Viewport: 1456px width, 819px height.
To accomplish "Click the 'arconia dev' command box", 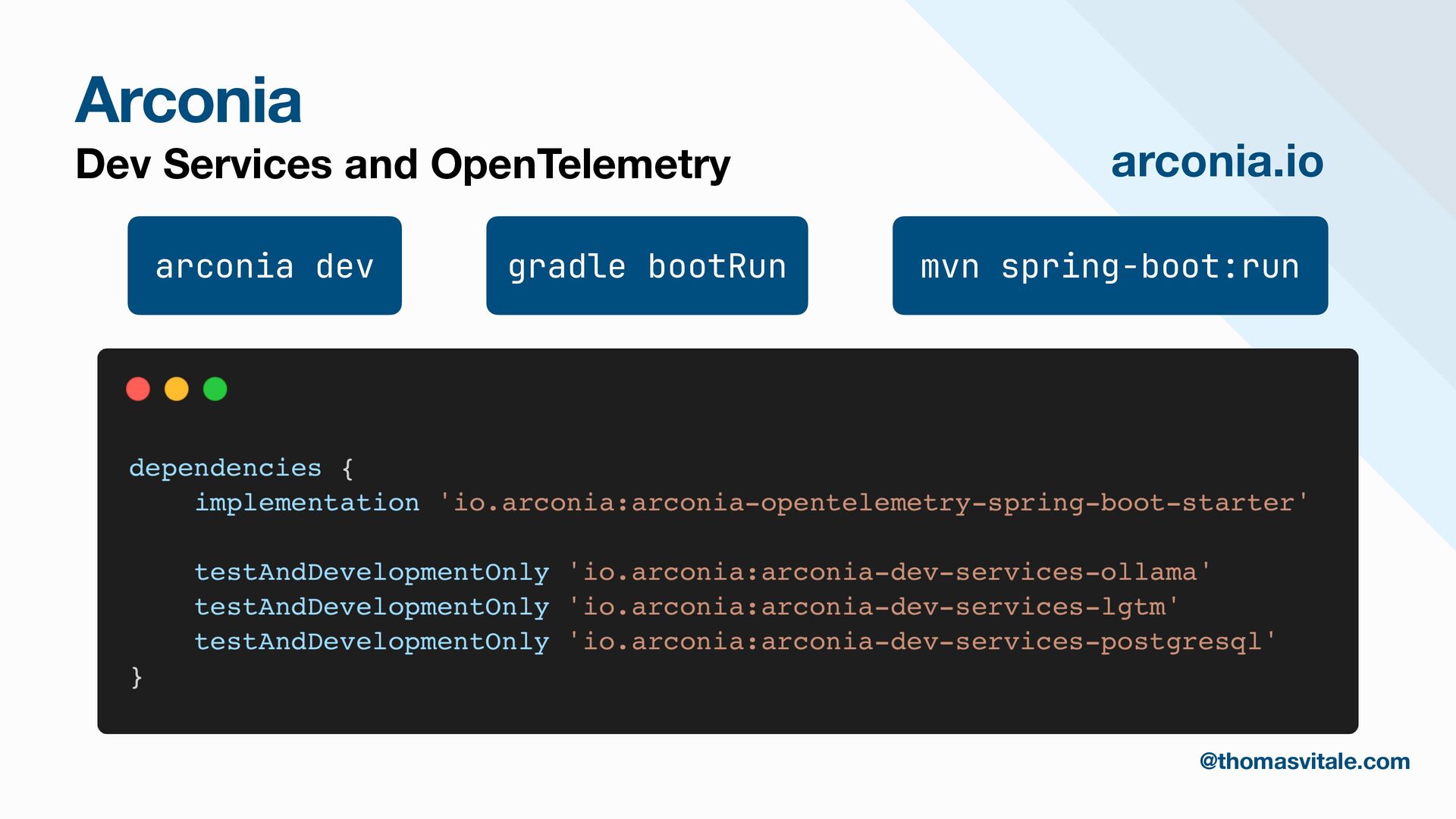I will coord(265,266).
